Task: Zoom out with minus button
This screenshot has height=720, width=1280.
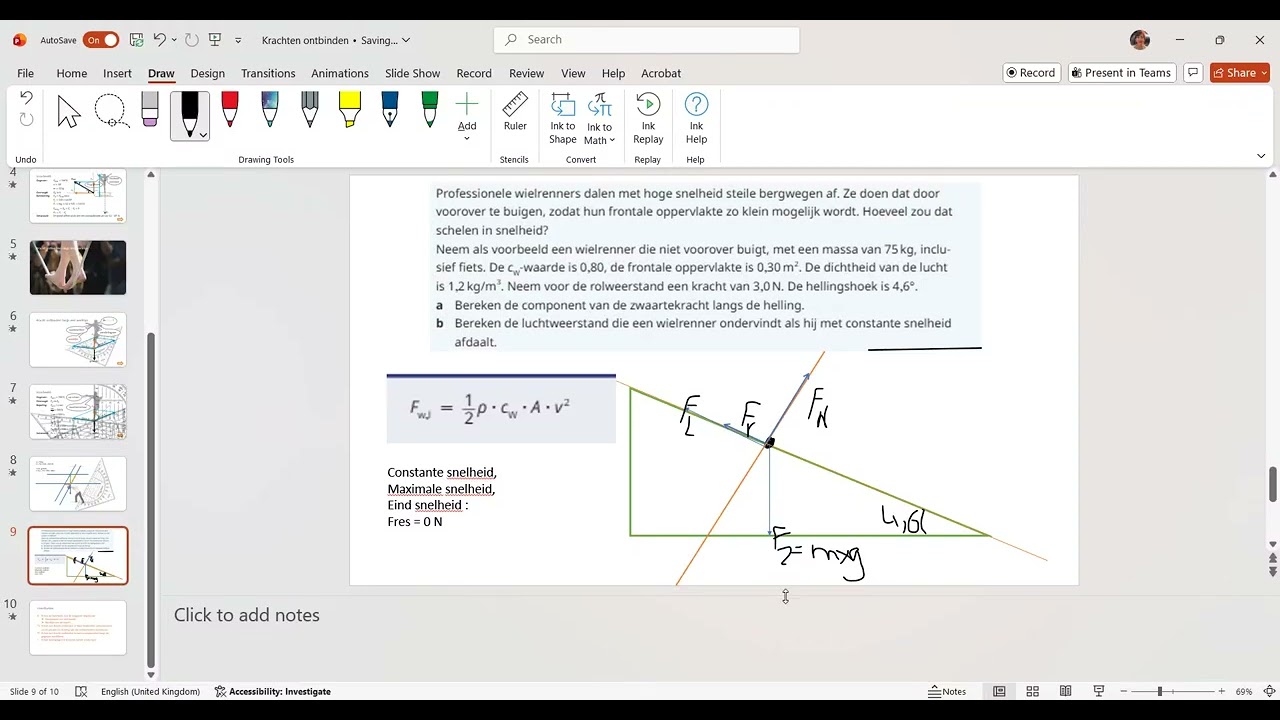Action: (1124, 691)
